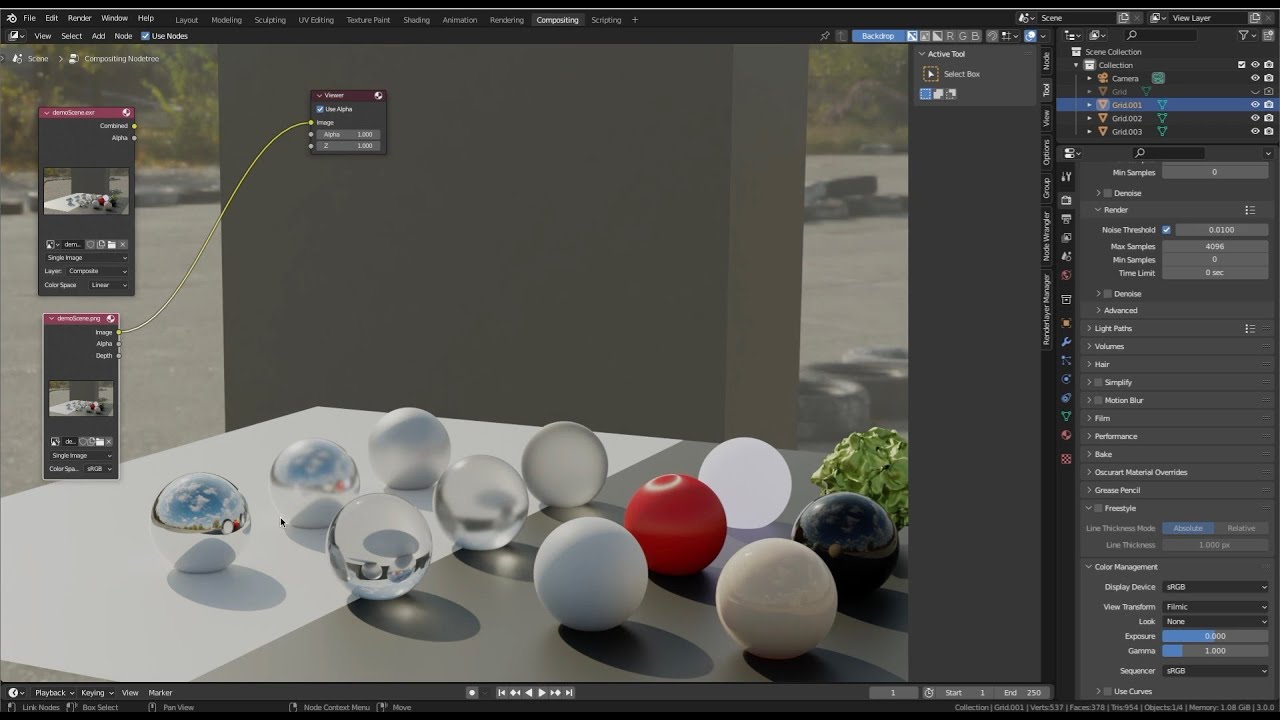The width and height of the screenshot is (1280, 720).
Task: Click the Marker menu in timeline
Action: coord(160,693)
